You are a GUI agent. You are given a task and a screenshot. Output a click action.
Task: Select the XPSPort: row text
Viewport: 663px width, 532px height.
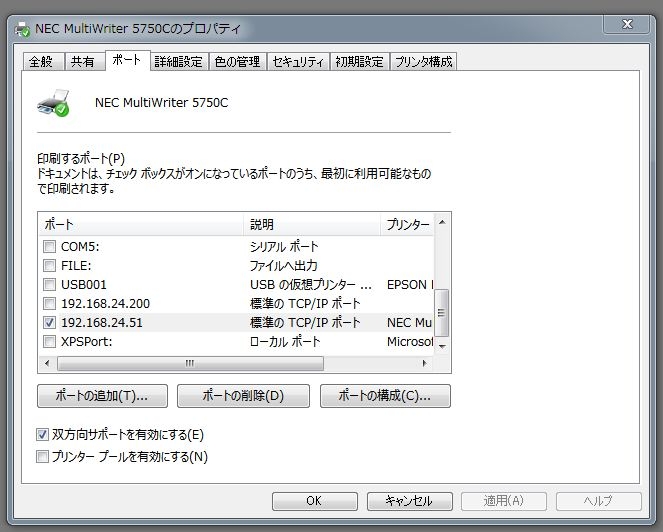pos(87,341)
